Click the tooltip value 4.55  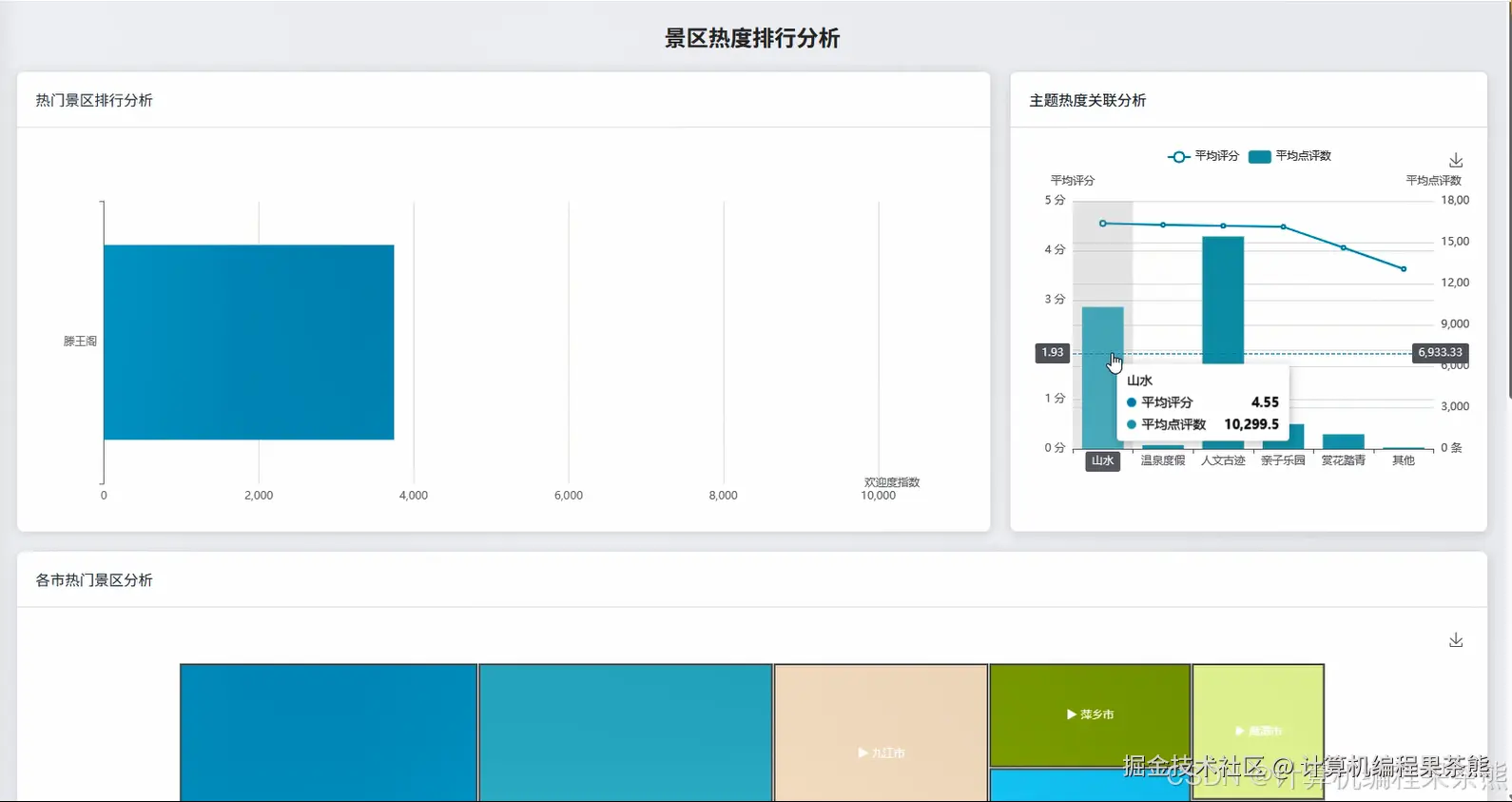click(1265, 402)
